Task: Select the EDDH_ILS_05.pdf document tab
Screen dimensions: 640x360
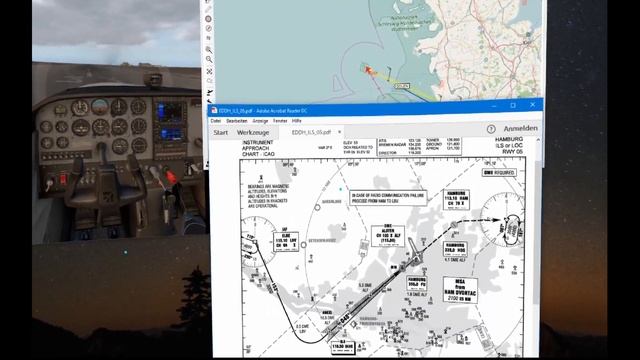Action: (x=311, y=132)
